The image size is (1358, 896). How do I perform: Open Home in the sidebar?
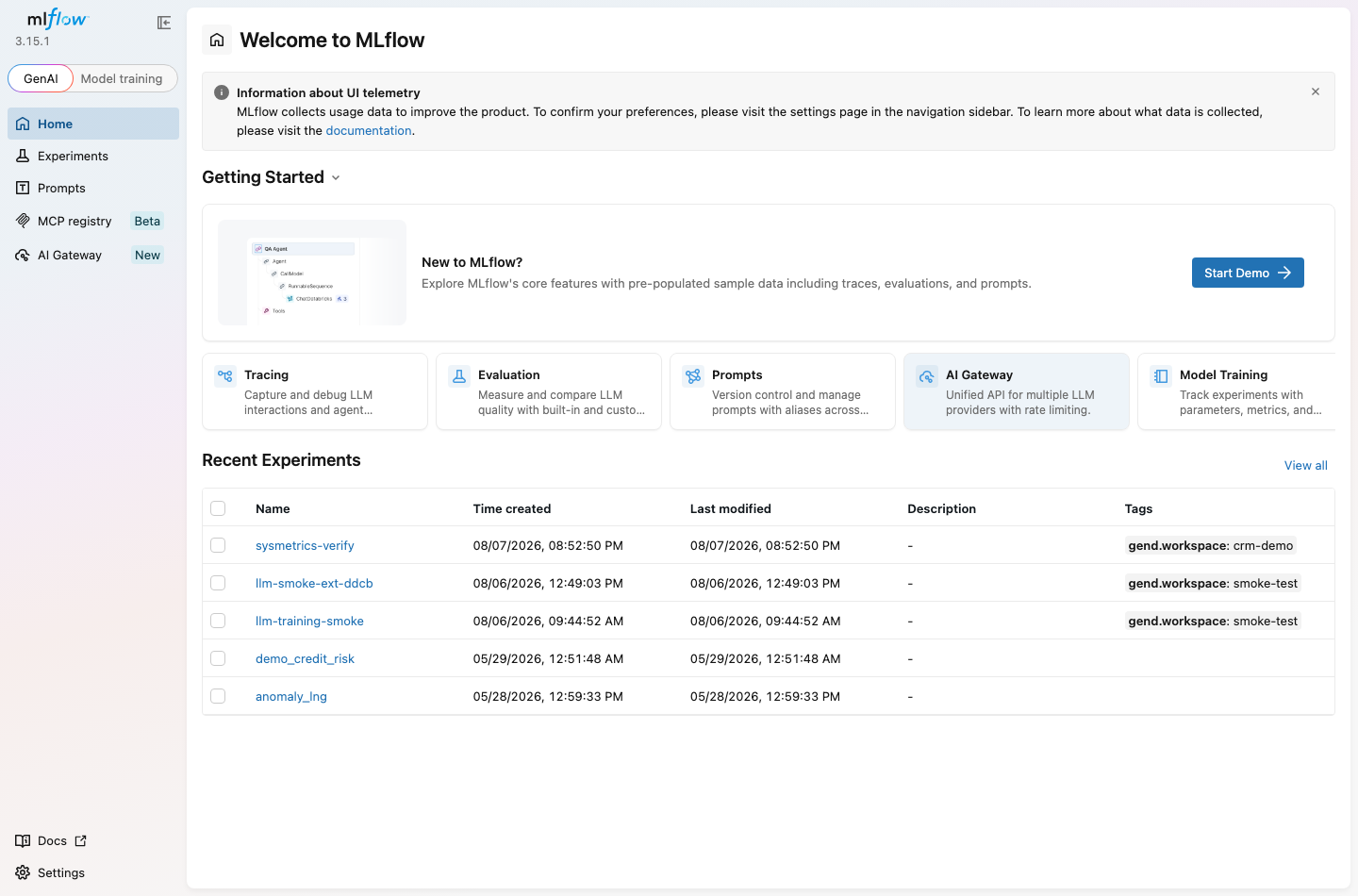(x=93, y=124)
